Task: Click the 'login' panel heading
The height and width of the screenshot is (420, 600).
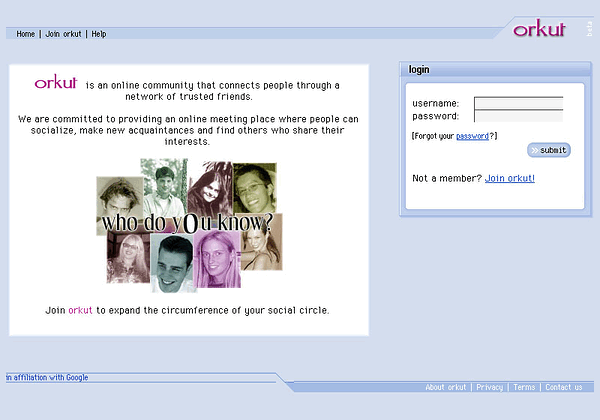Action: (419, 70)
